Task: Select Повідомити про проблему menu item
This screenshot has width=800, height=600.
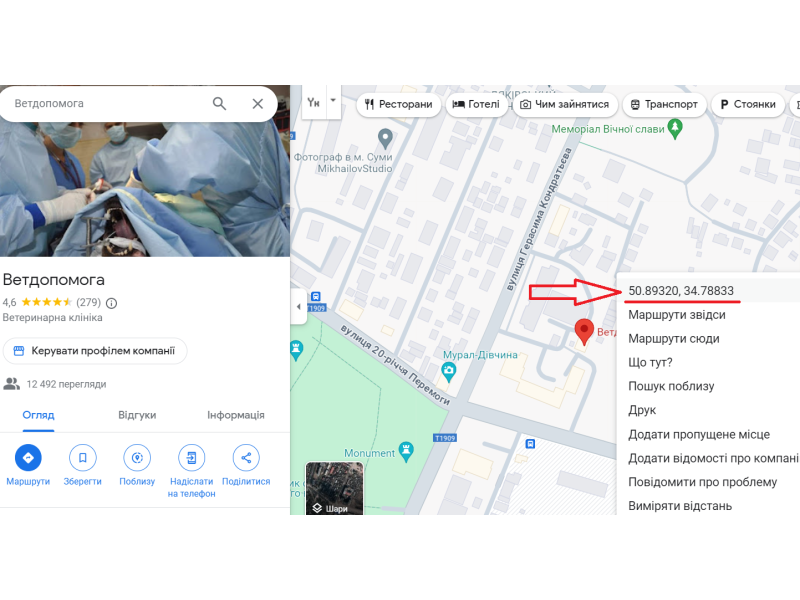Action: [708, 482]
